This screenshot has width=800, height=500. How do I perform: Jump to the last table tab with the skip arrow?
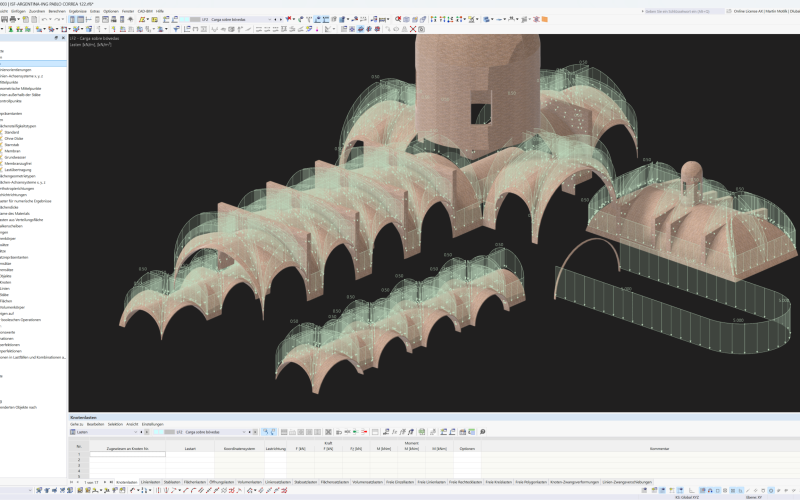point(111,482)
